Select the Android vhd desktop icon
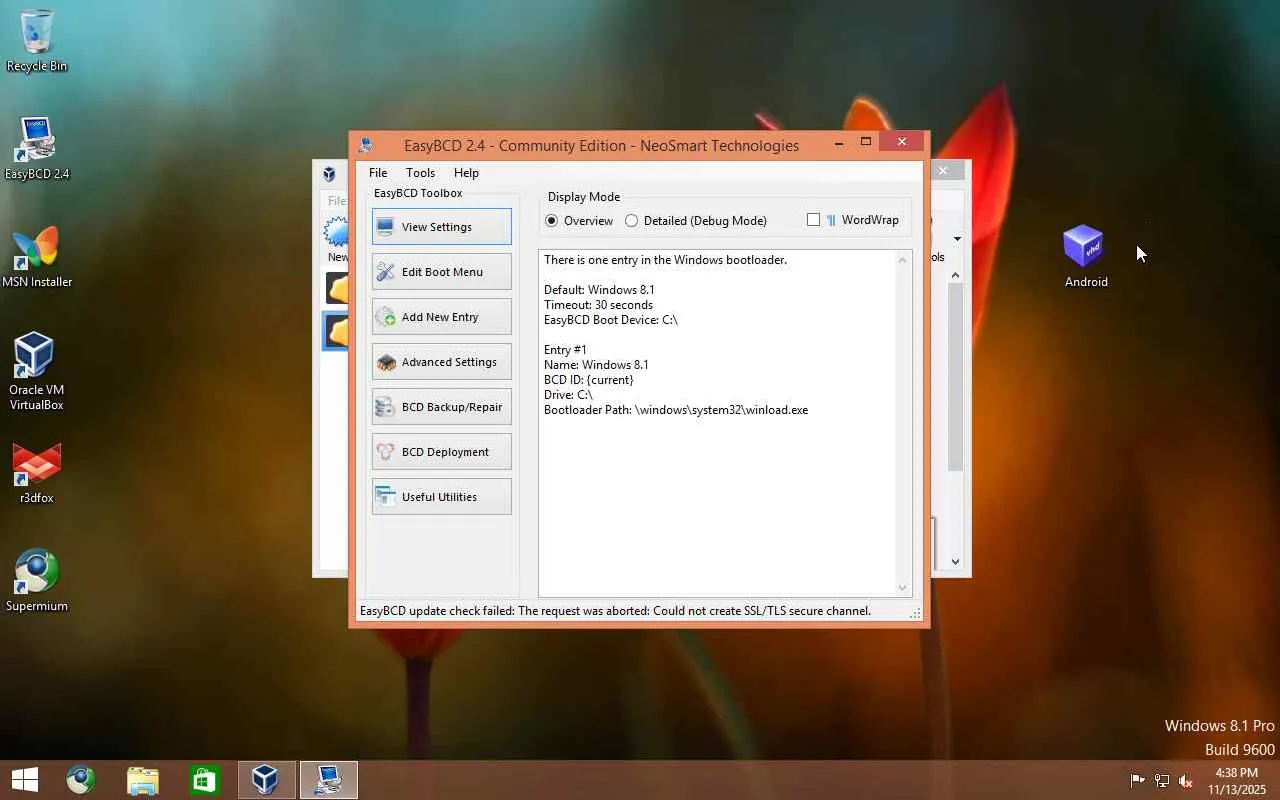 click(x=1086, y=257)
